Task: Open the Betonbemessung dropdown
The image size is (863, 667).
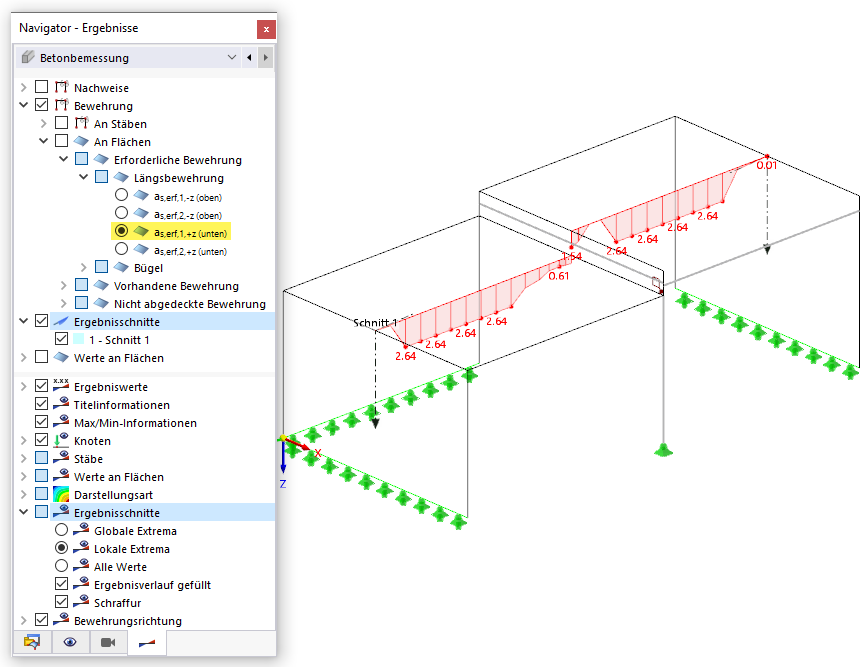Action: pos(232,58)
